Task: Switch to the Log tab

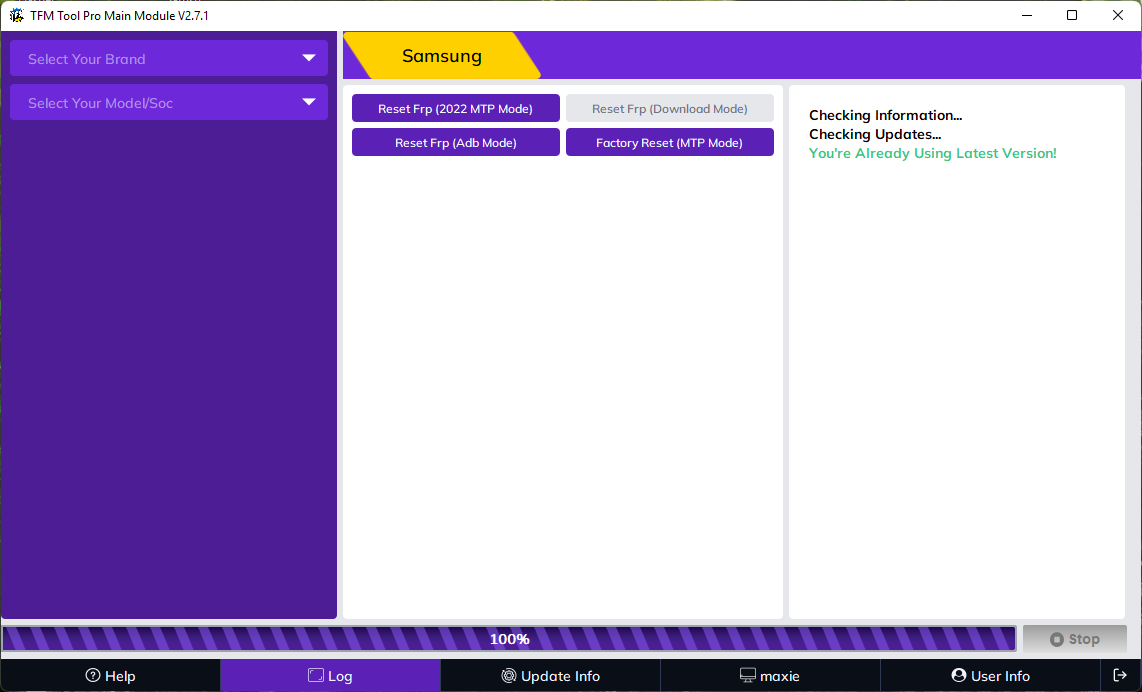Action: [331, 676]
